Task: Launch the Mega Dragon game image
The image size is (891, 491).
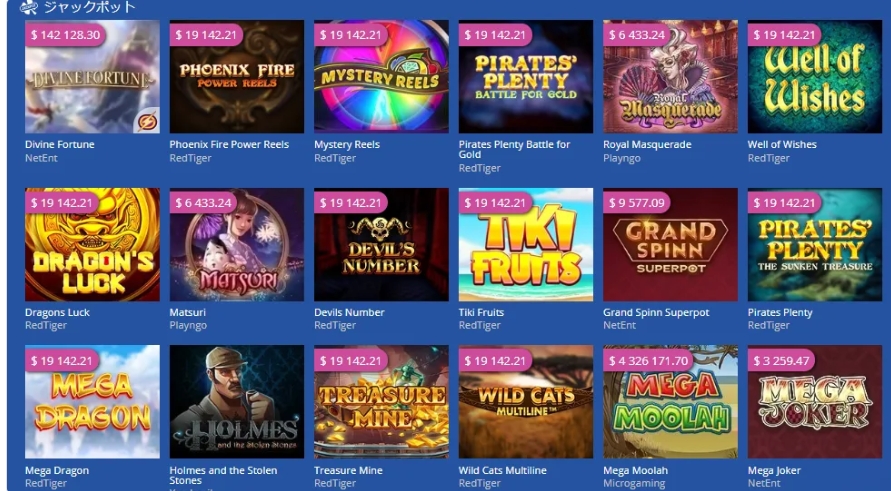Action: pos(92,402)
